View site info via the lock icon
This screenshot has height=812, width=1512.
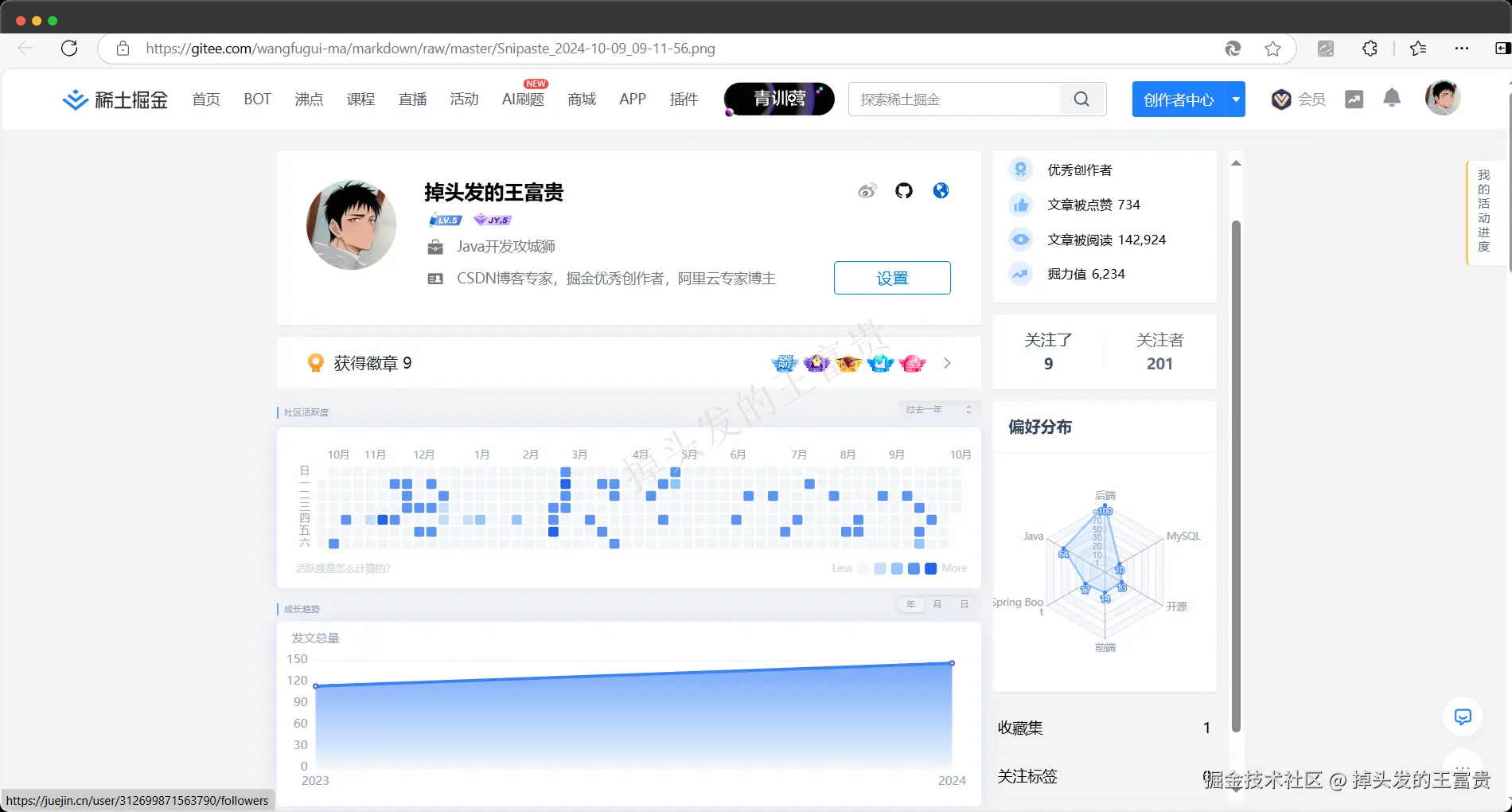point(123,49)
